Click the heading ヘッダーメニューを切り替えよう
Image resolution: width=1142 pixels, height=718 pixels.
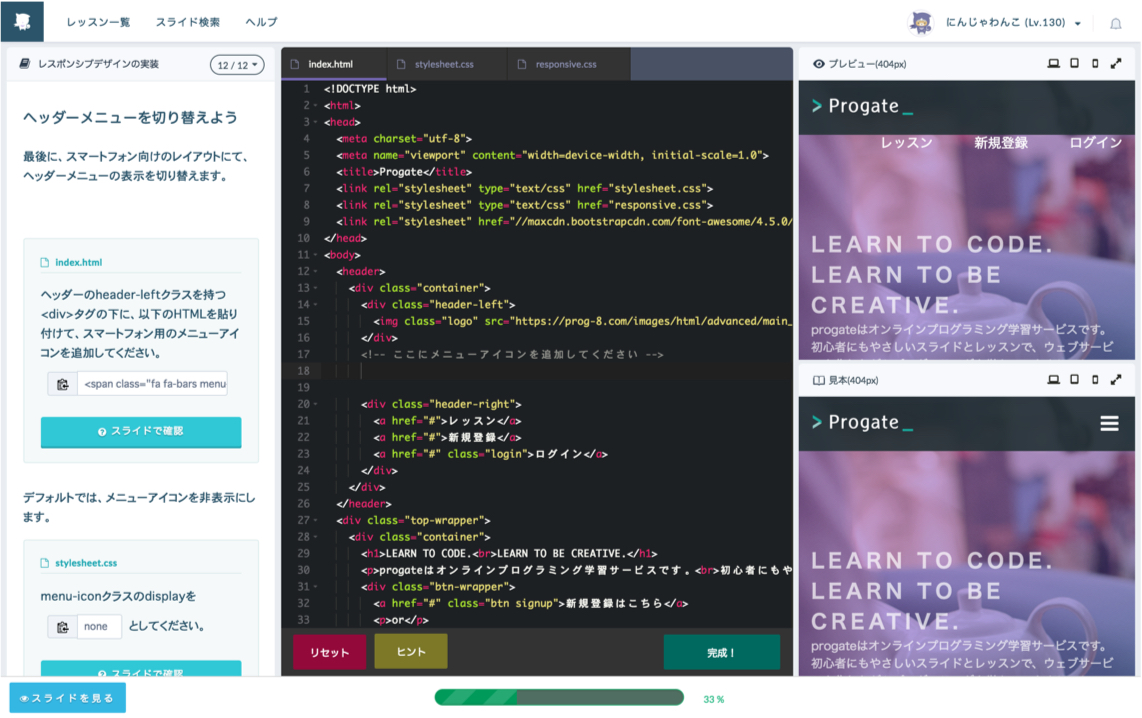(x=130, y=117)
